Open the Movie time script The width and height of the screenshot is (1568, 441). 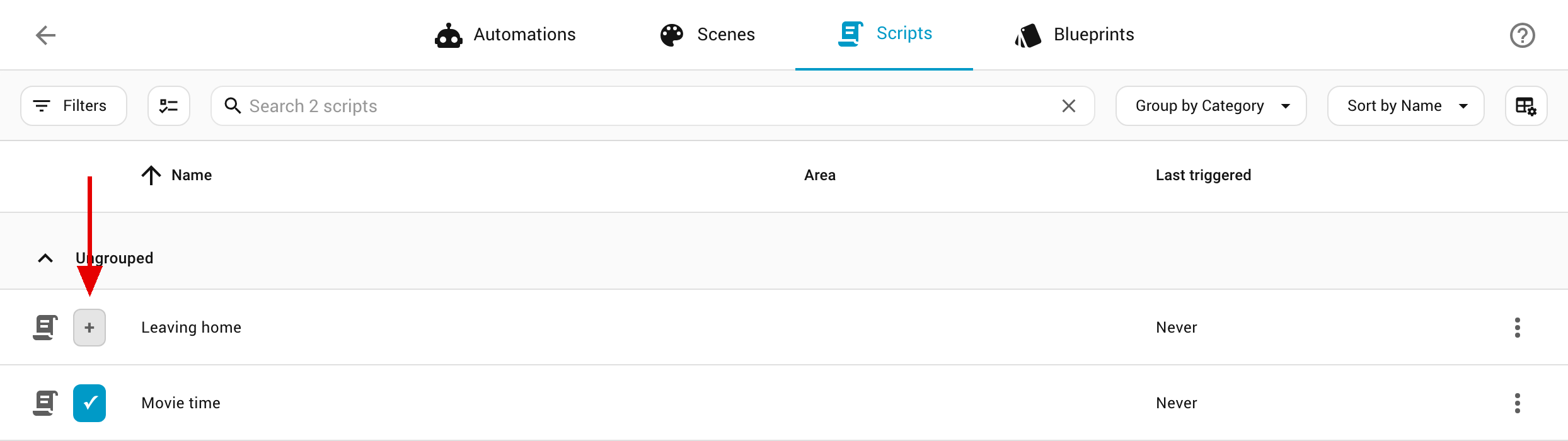click(181, 403)
